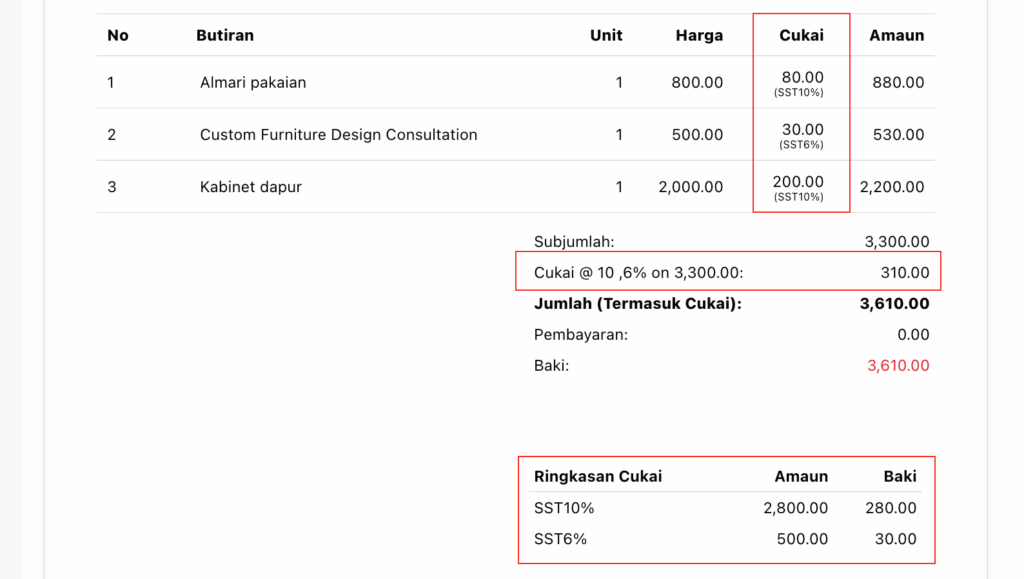Click the 2,200.00 amount for Kabinet dapur
This screenshot has height=579, width=1024.
coord(891,187)
